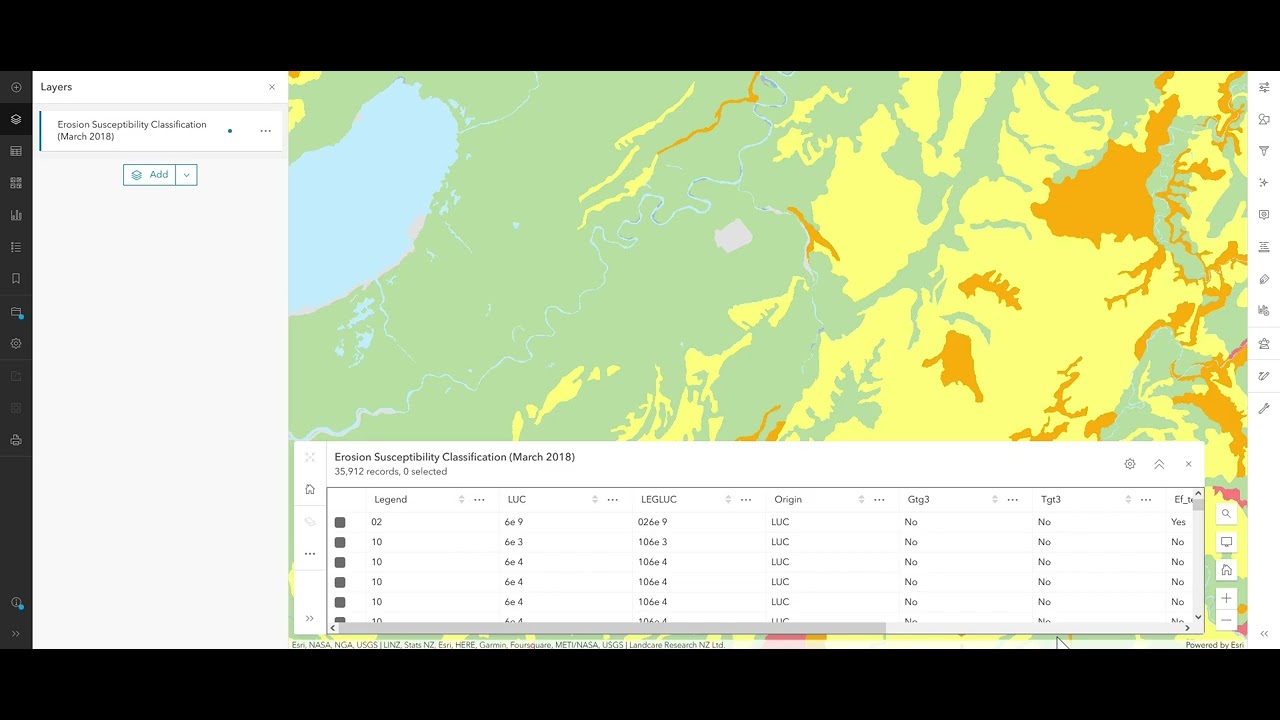Open the Map tools wrench icon
Screen dimensions: 1280x720
1264,408
